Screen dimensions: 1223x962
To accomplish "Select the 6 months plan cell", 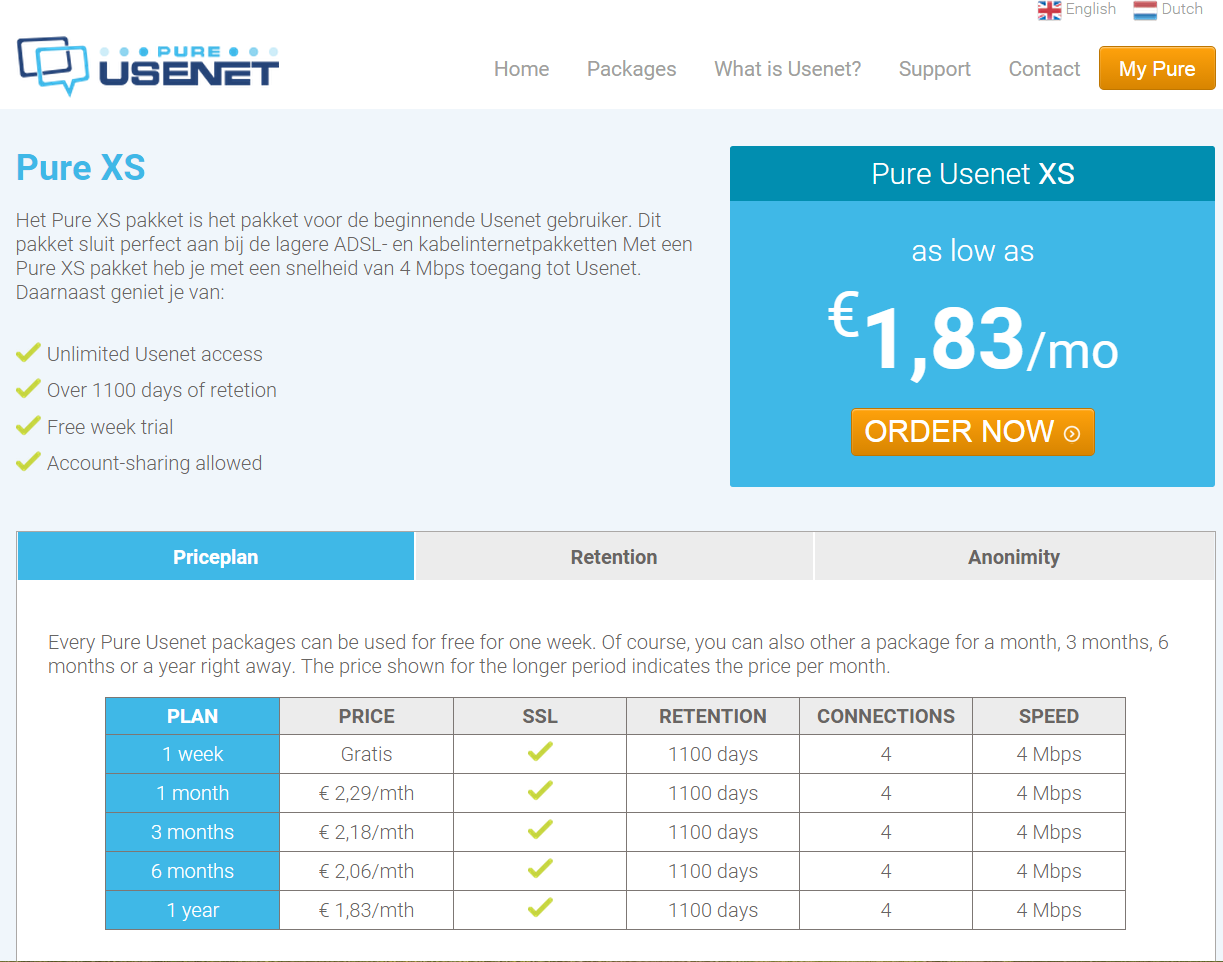I will click(192, 871).
